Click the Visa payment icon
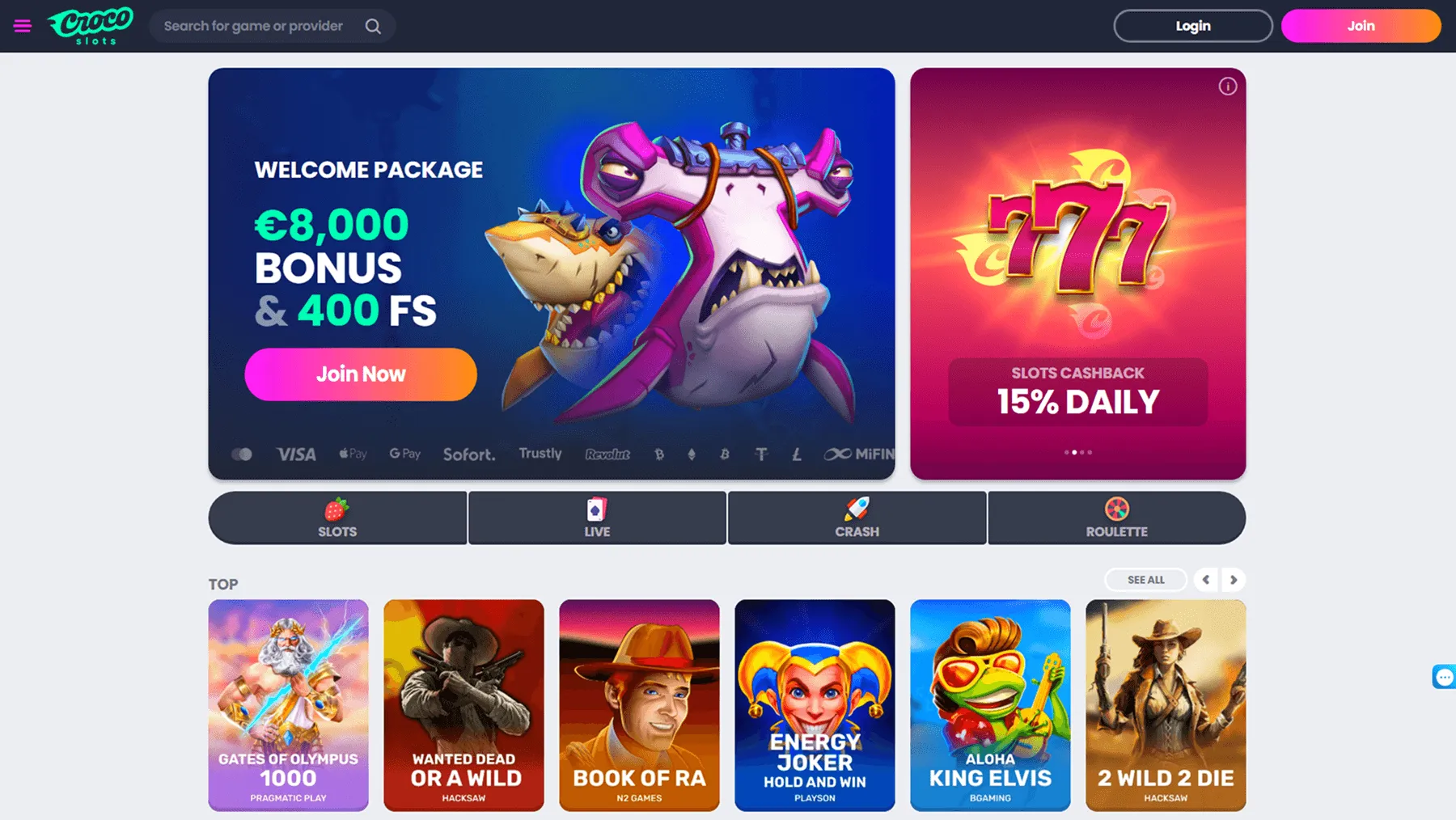The image size is (1456, 820). [296, 454]
